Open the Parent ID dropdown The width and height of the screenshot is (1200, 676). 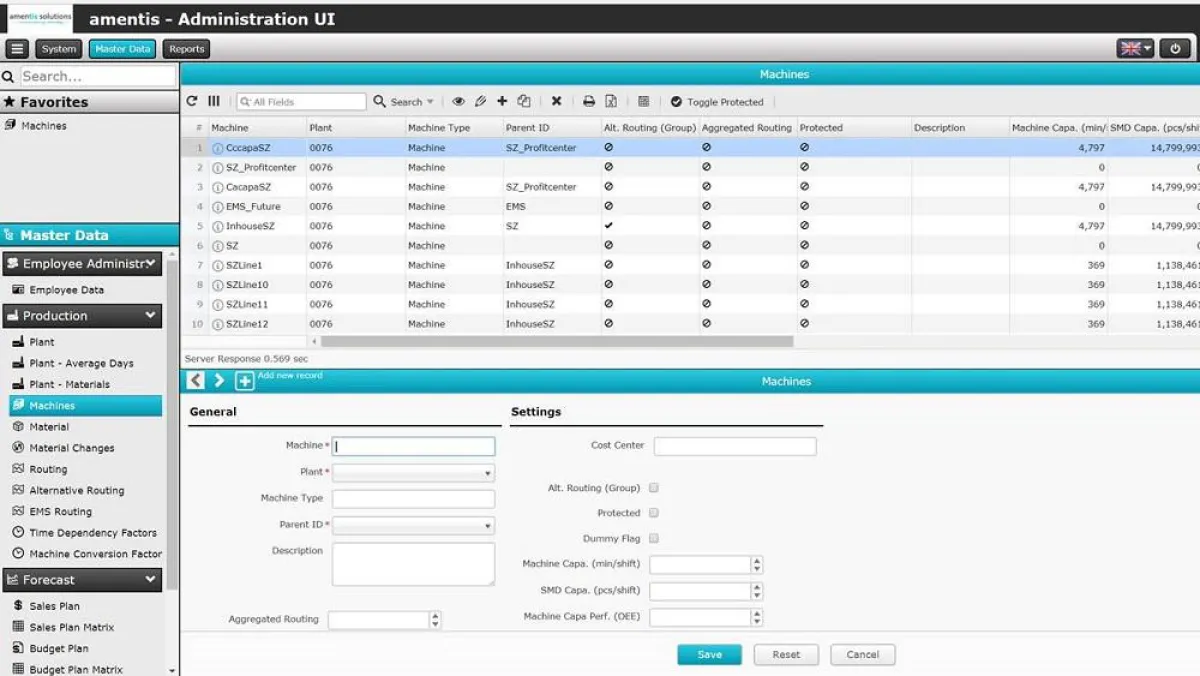413,525
